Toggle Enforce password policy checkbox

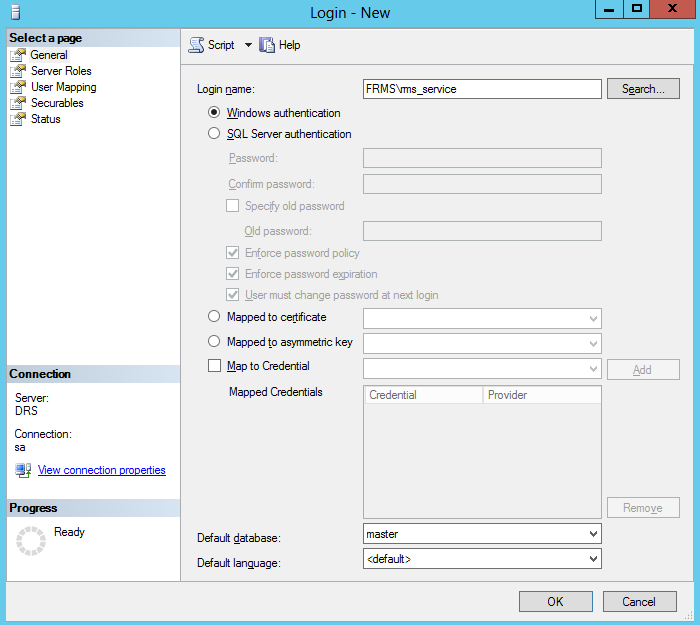[233, 253]
